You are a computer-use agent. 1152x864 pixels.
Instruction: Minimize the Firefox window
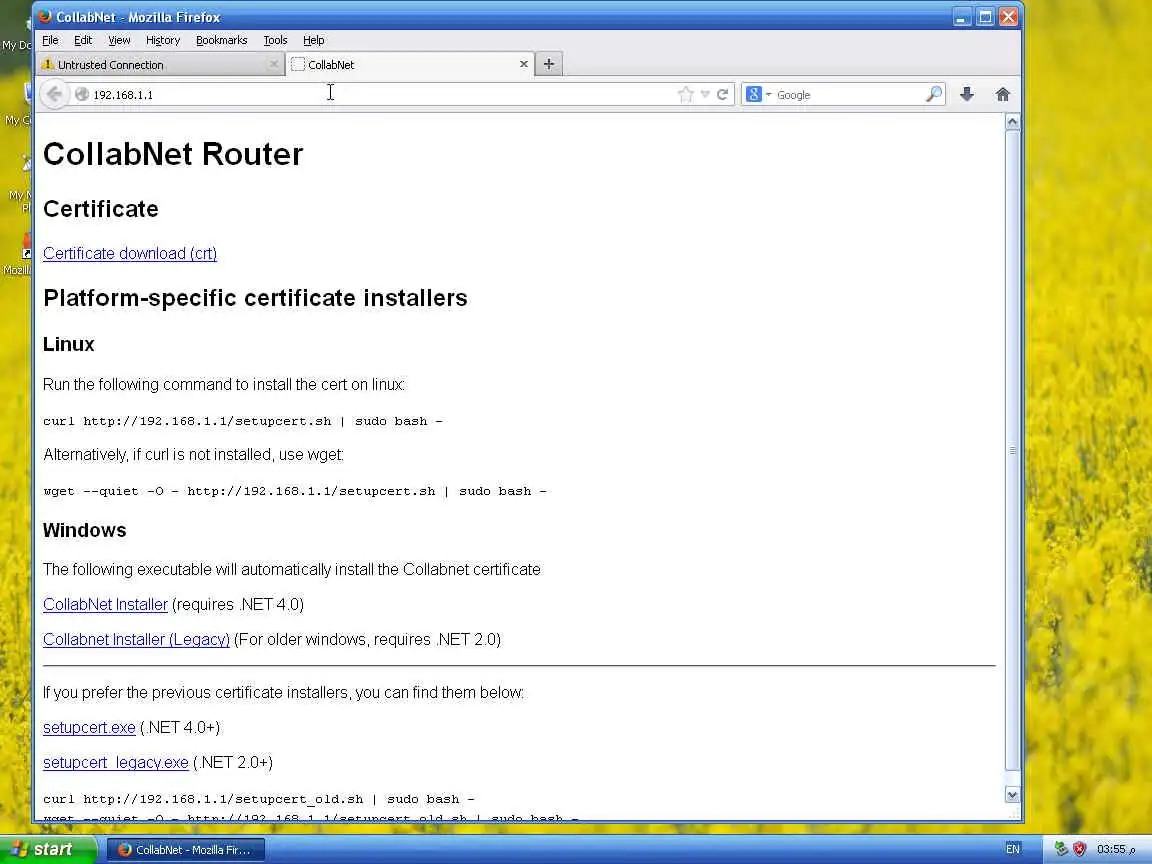tap(962, 16)
